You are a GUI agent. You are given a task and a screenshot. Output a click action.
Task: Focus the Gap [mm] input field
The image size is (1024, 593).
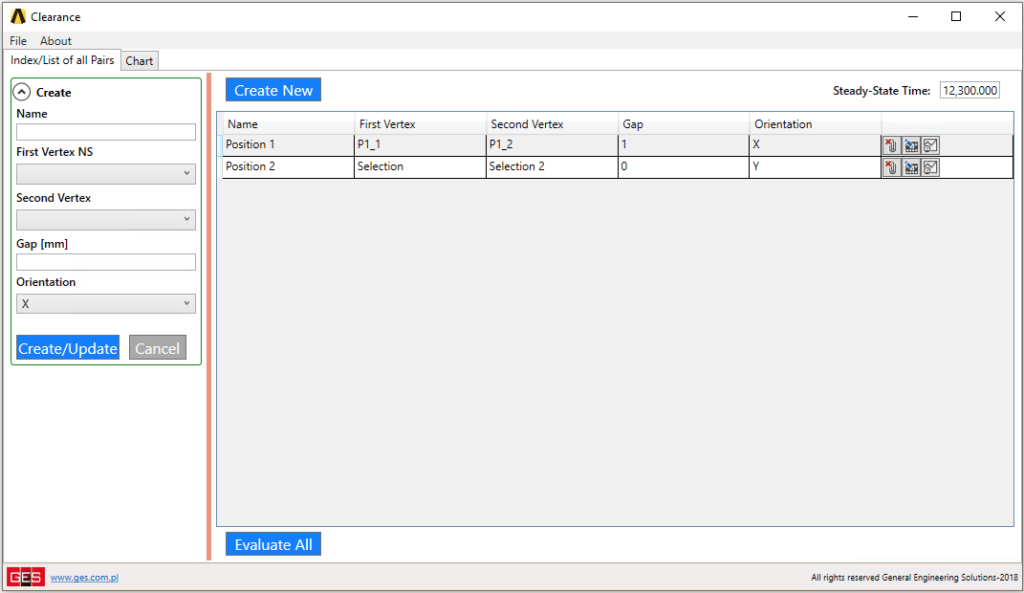pos(106,262)
